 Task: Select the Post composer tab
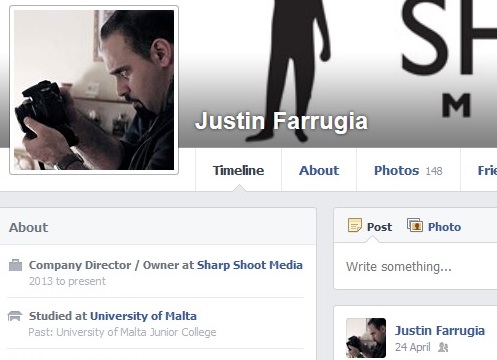click(x=370, y=227)
